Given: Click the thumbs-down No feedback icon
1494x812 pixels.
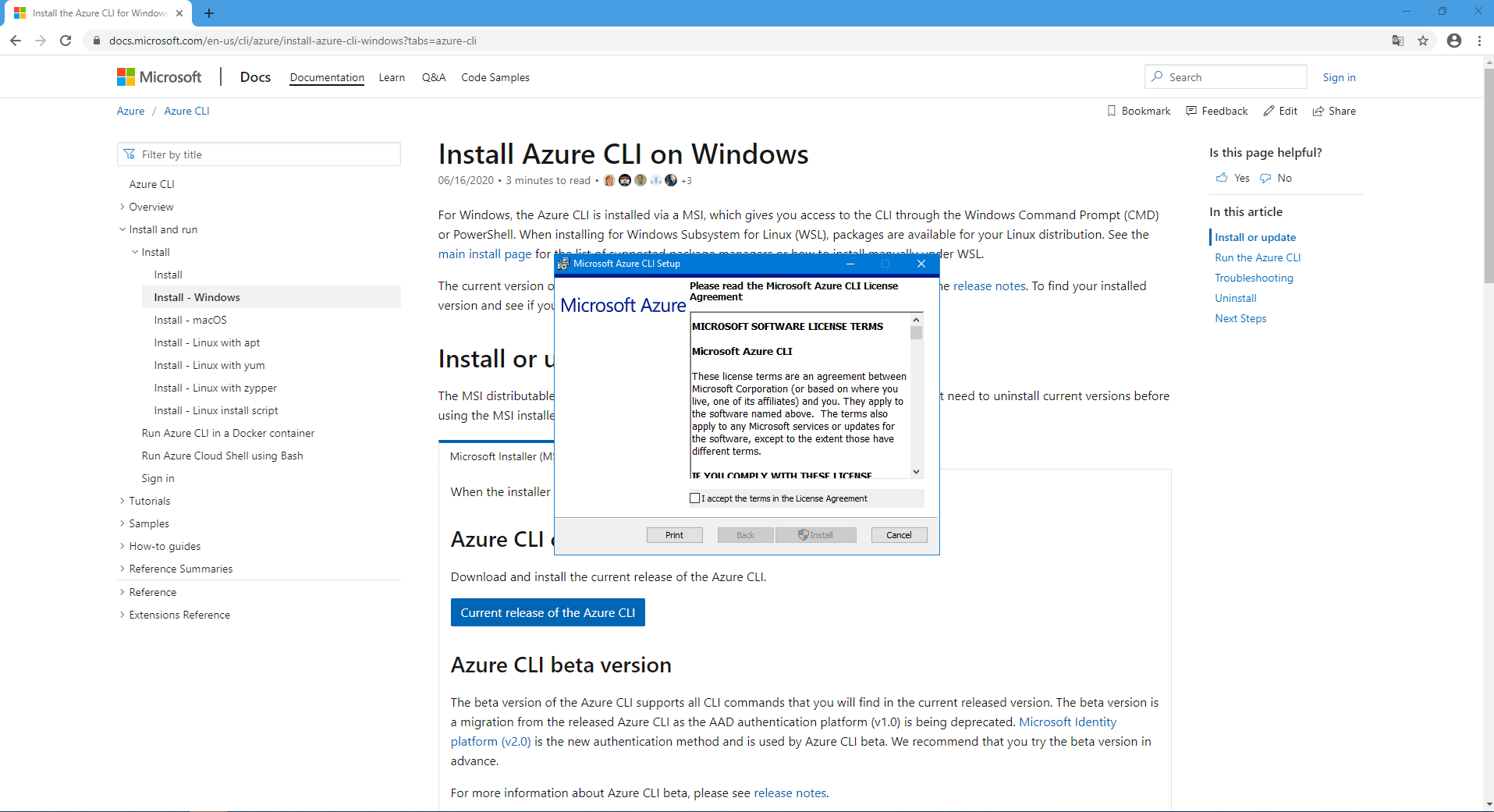Looking at the screenshot, I should (x=1265, y=178).
